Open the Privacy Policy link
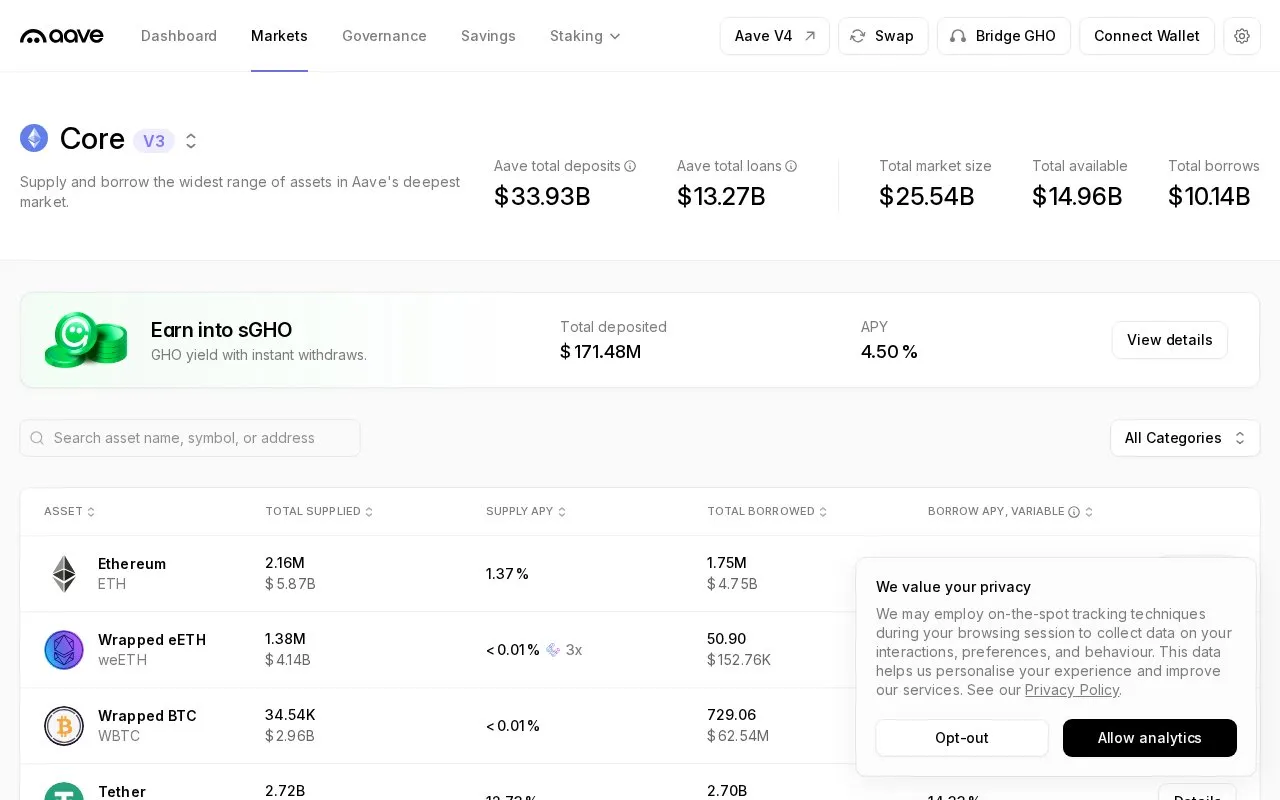This screenshot has height=800, width=1280. tap(1072, 690)
